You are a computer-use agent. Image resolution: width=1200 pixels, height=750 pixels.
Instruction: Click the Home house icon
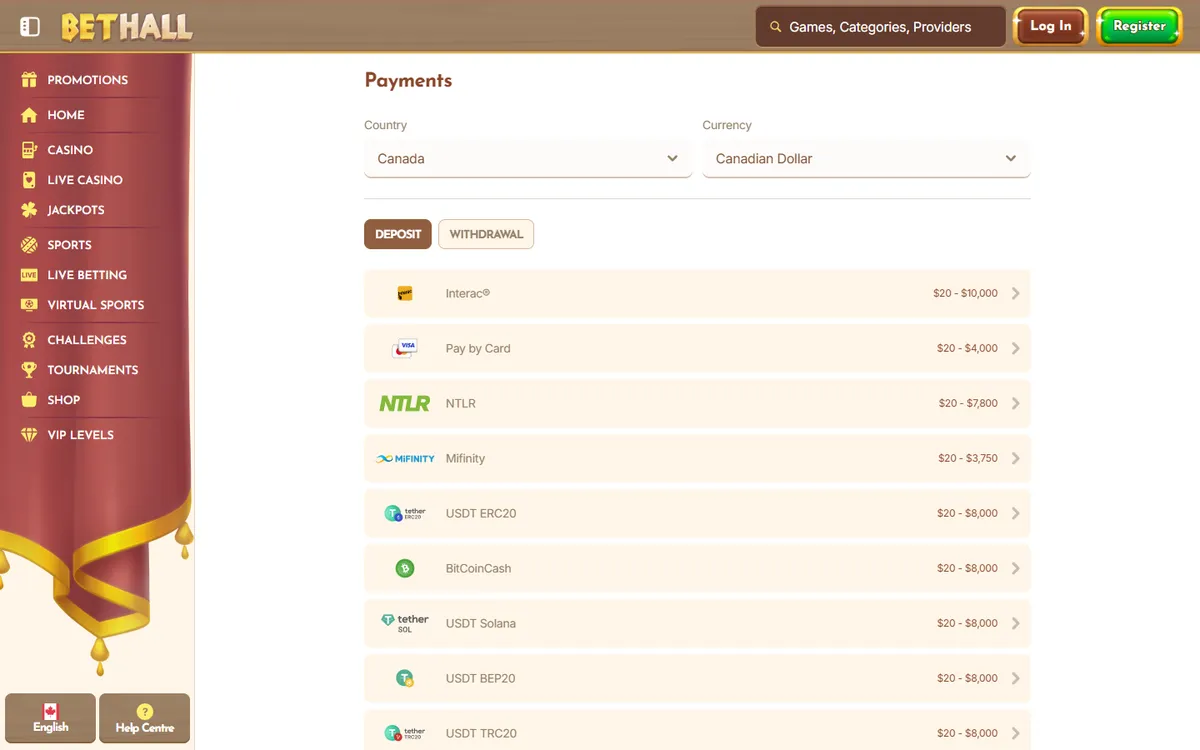pyautogui.click(x=29, y=115)
